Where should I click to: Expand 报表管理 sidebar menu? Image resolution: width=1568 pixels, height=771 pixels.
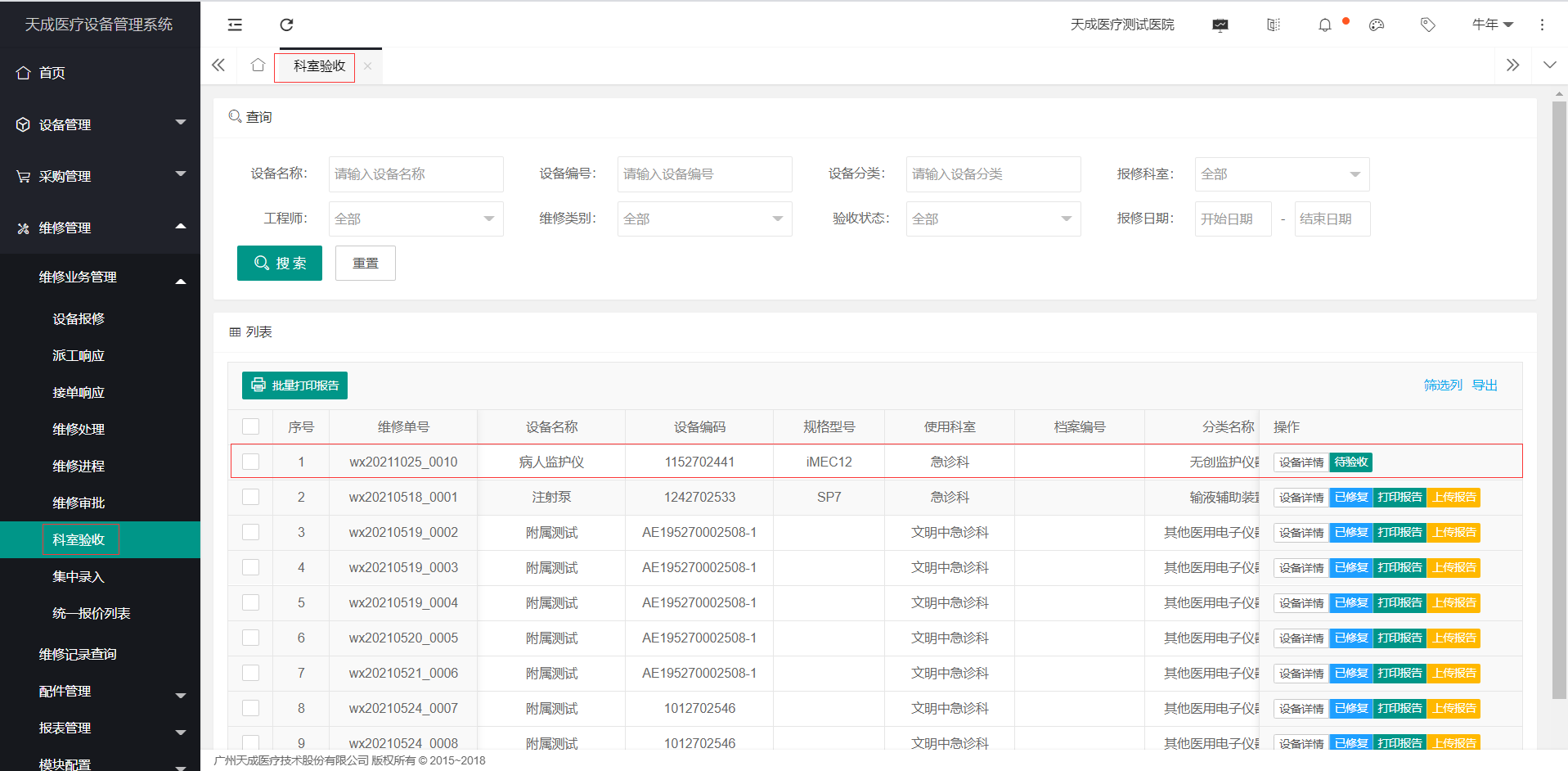[100, 728]
